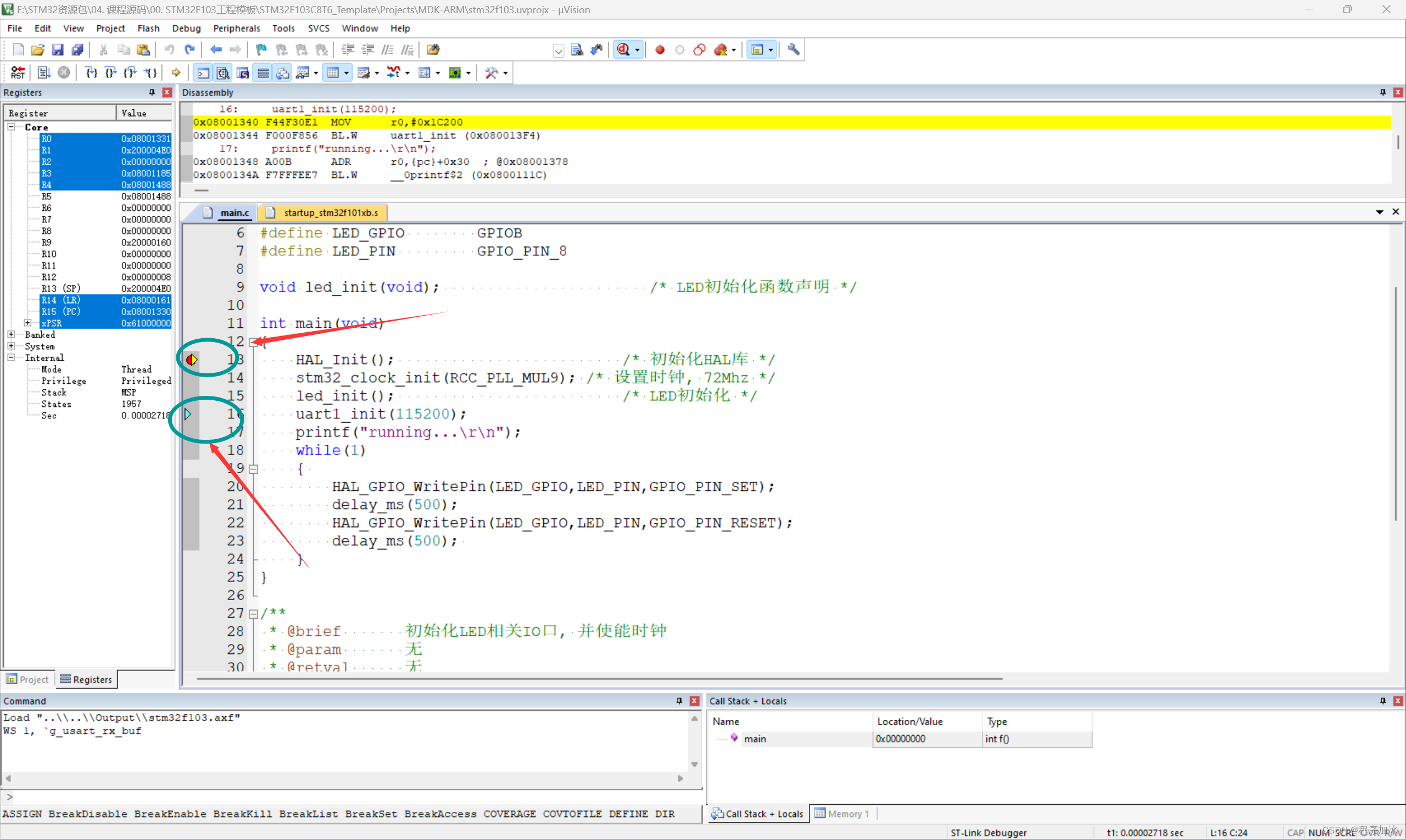1406x840 pixels.
Task: Switch to startup_stm32f101xb.s tab
Action: point(330,212)
